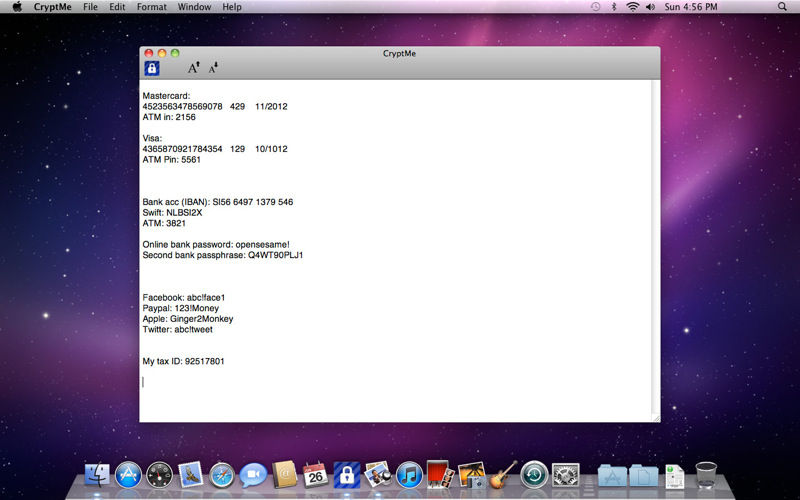Open the Window menu
Screen dimensions: 800x500
[x=194, y=7]
